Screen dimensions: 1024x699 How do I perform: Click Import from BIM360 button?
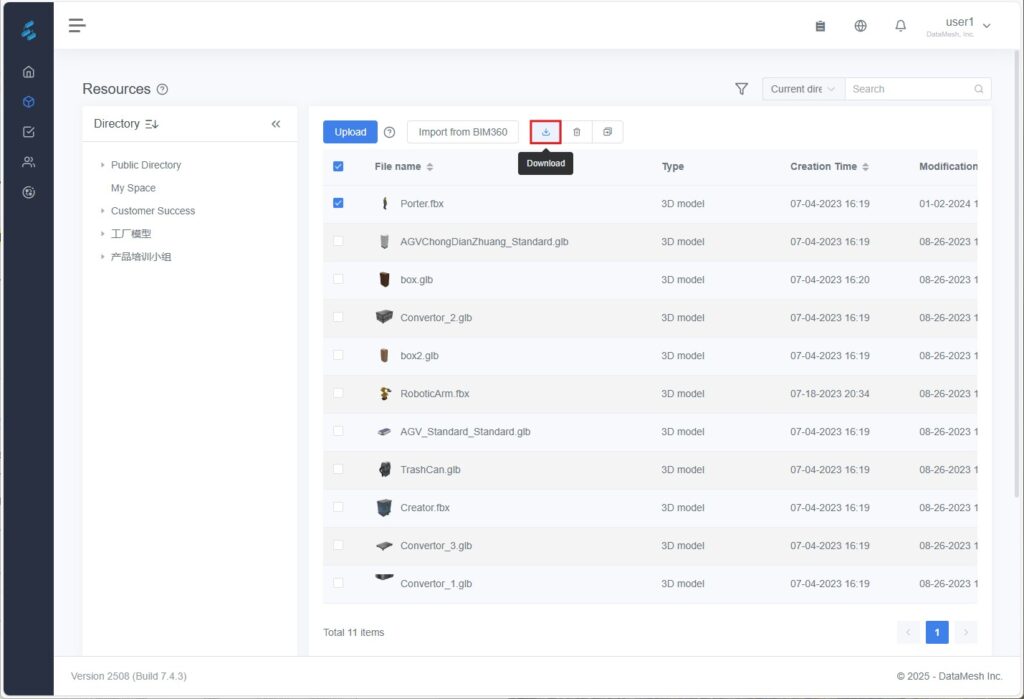462,132
